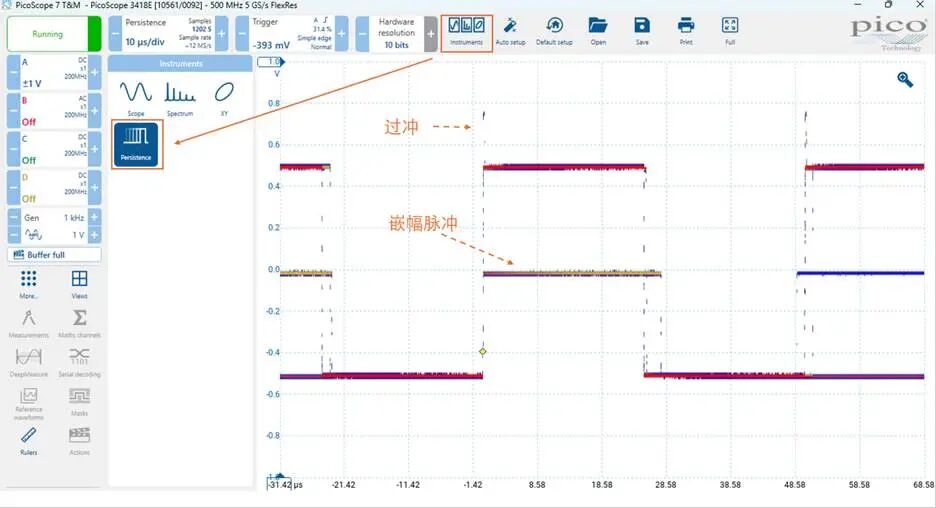Screen dimensions: 936x508
Task: Open the Views layout menu
Action: 79,284
